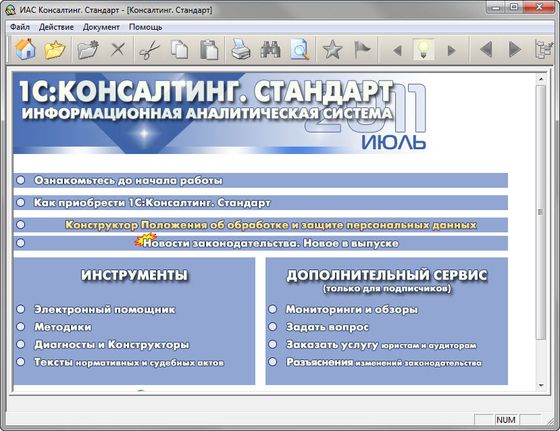Select the radio bullet beside Электронный помощник
560x431 pixels.
point(21,309)
